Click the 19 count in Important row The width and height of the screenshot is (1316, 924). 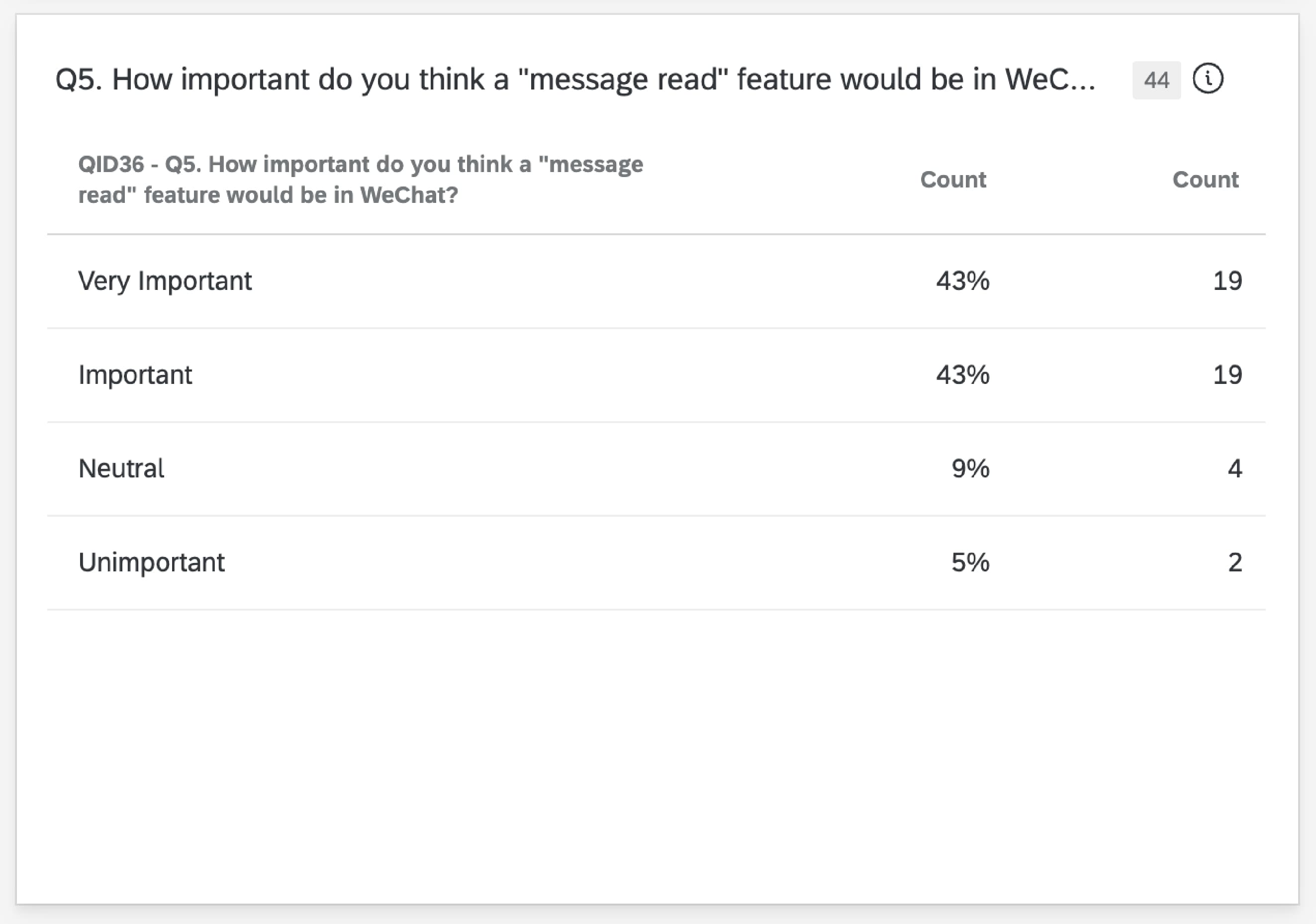1226,375
